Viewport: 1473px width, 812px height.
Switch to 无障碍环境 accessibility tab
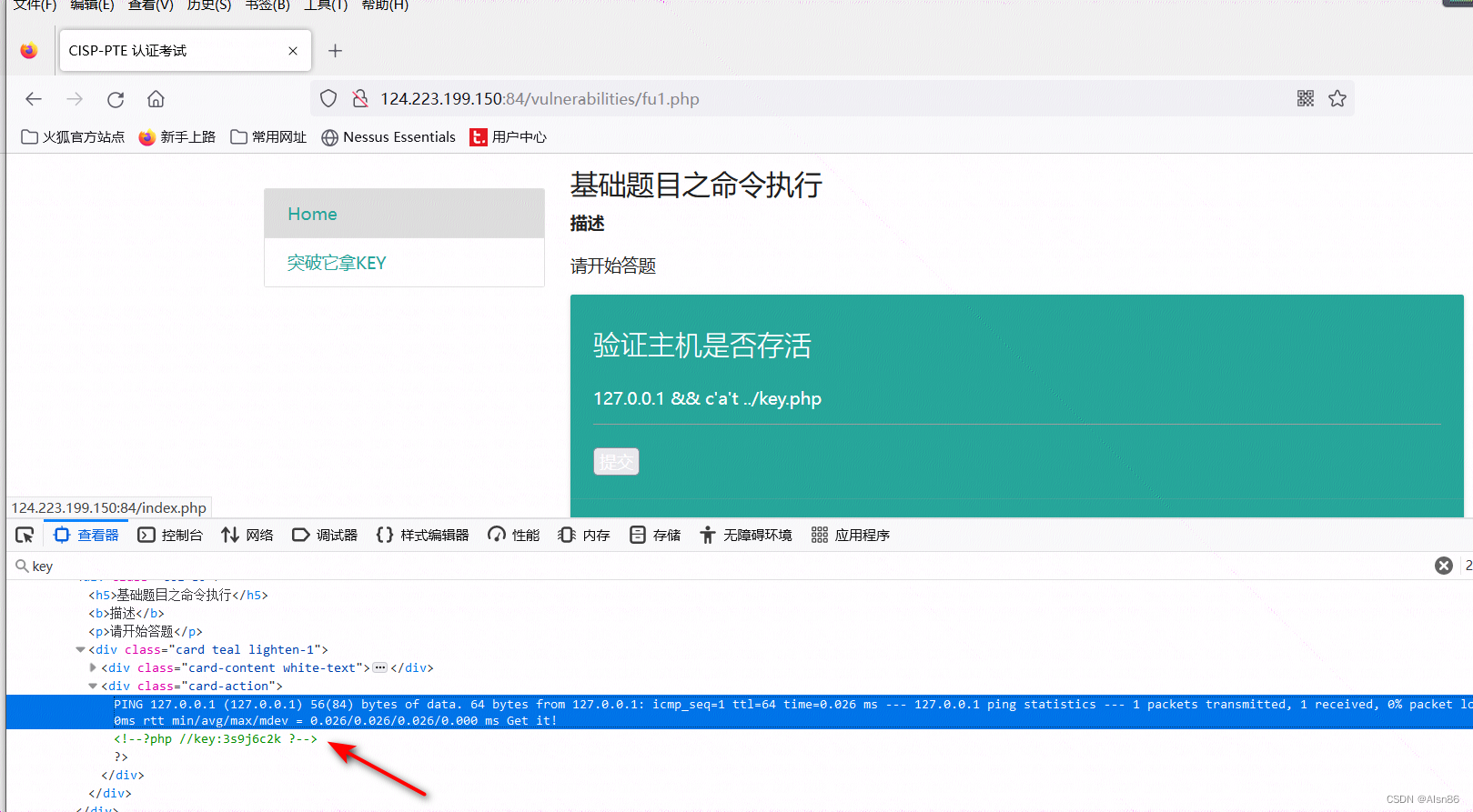745,535
